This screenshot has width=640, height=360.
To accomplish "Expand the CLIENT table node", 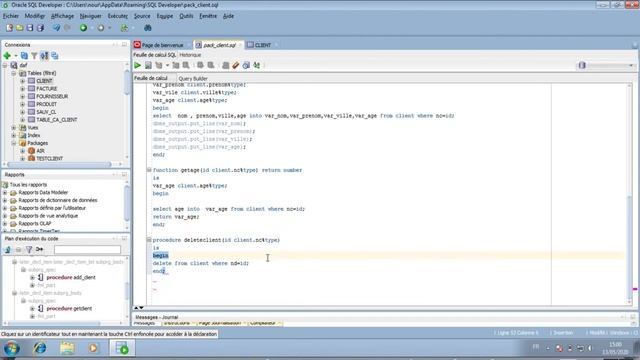I will click(22, 81).
